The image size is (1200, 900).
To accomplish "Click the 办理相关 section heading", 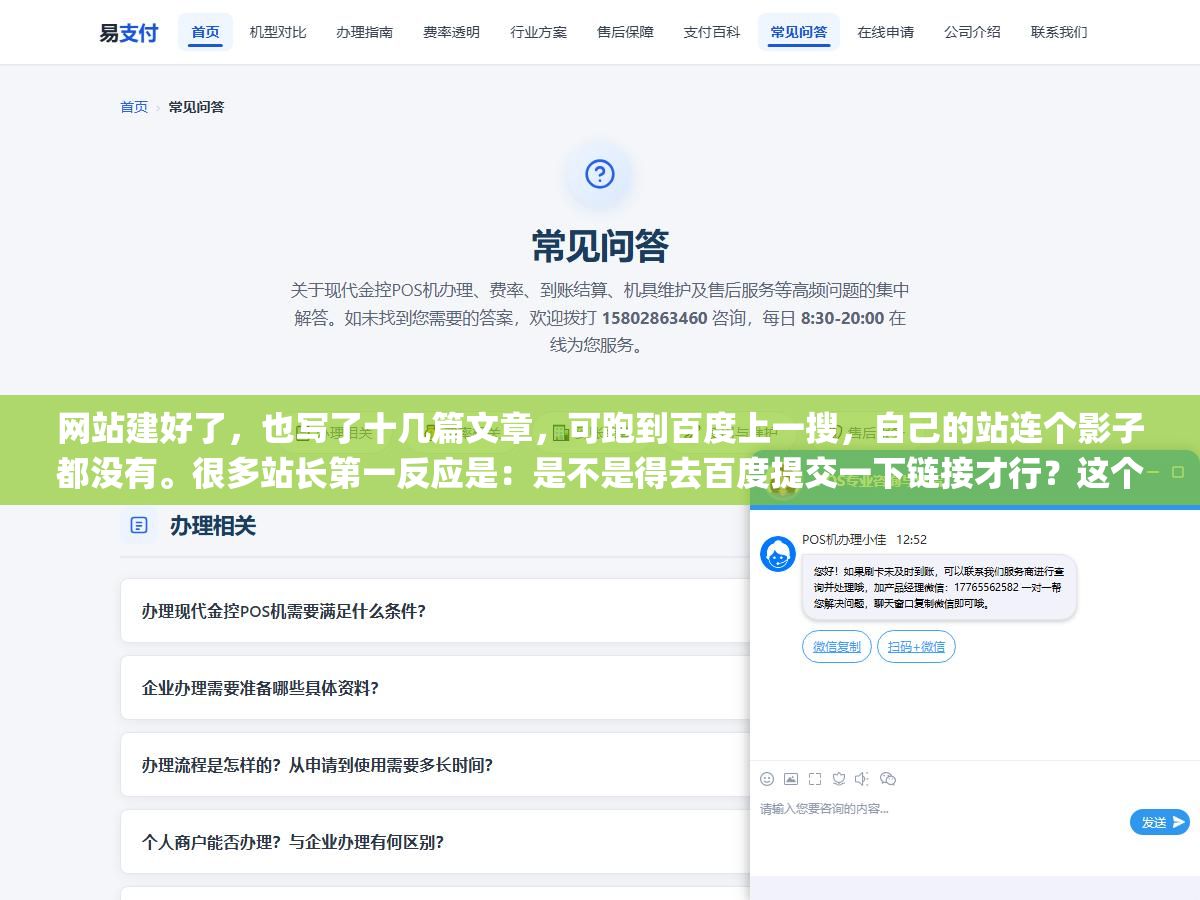I will 213,525.
